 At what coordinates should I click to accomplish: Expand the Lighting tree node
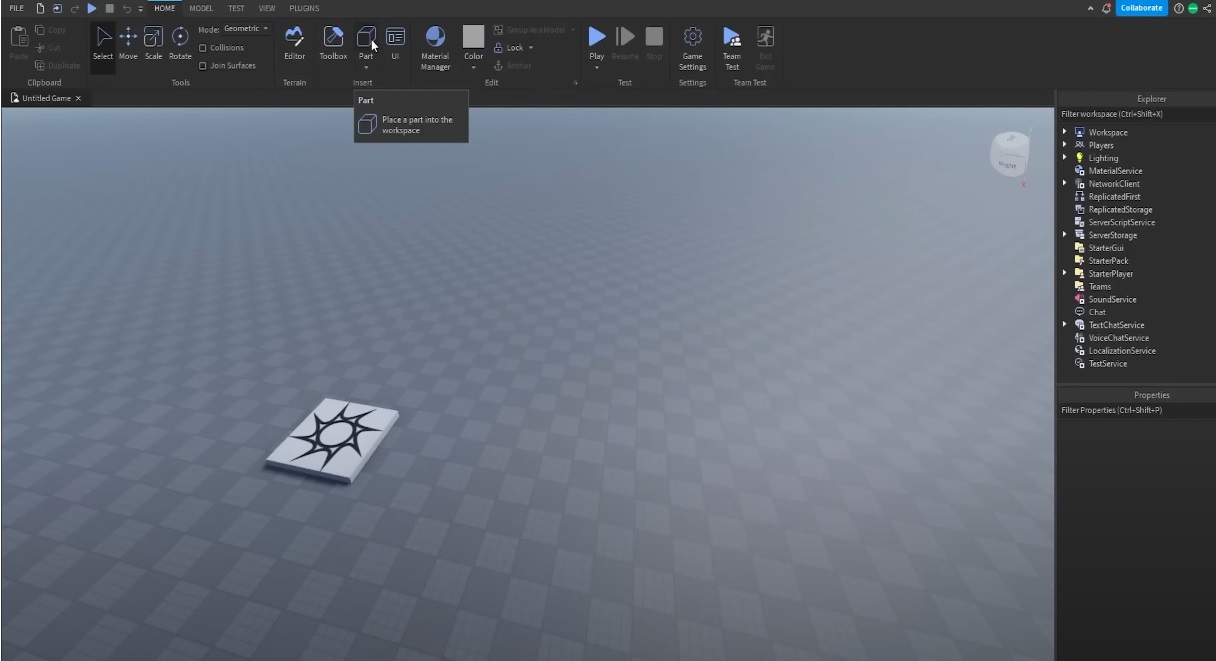coord(1065,158)
